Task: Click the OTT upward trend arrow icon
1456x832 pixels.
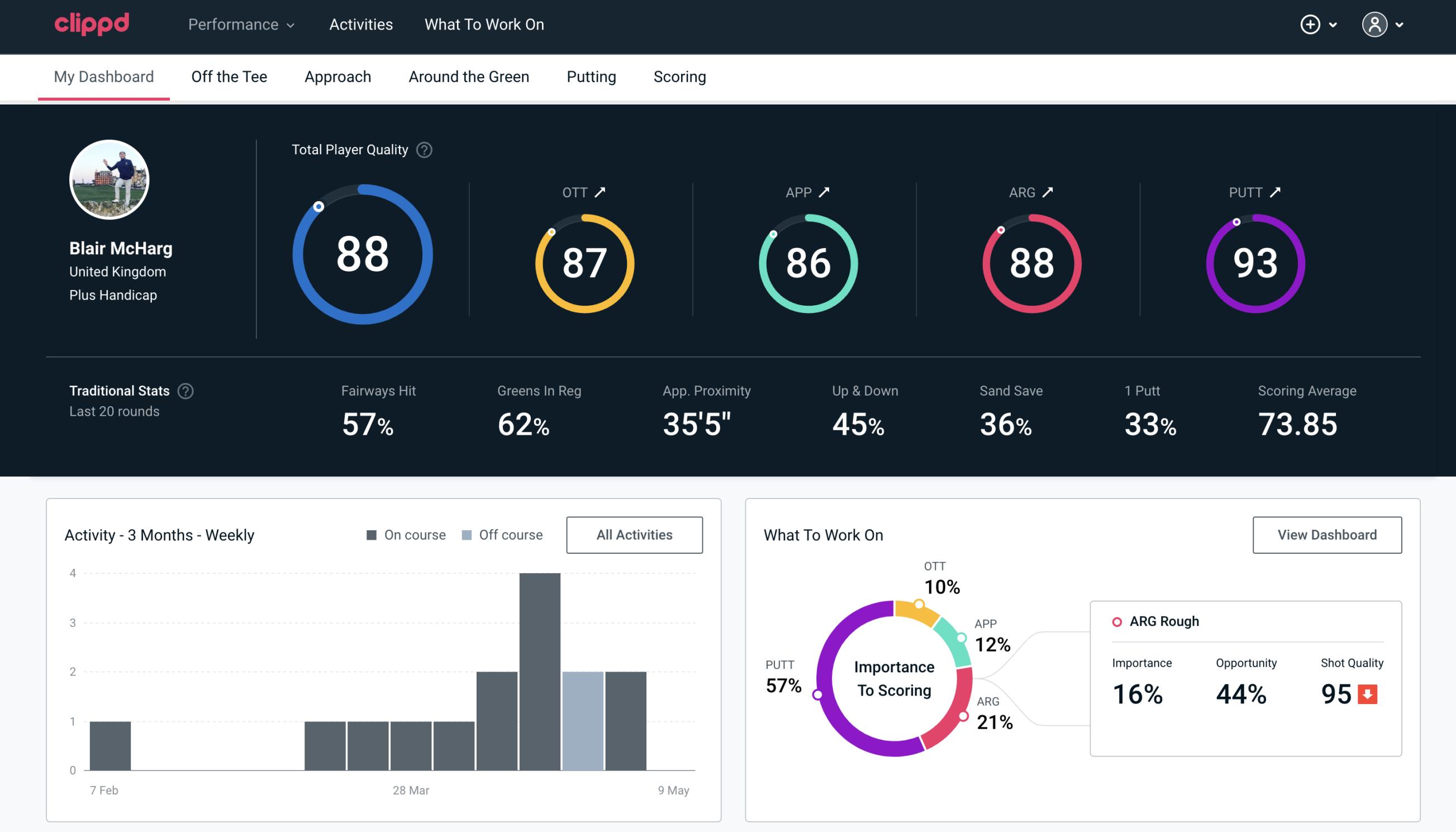Action: pyautogui.click(x=600, y=192)
